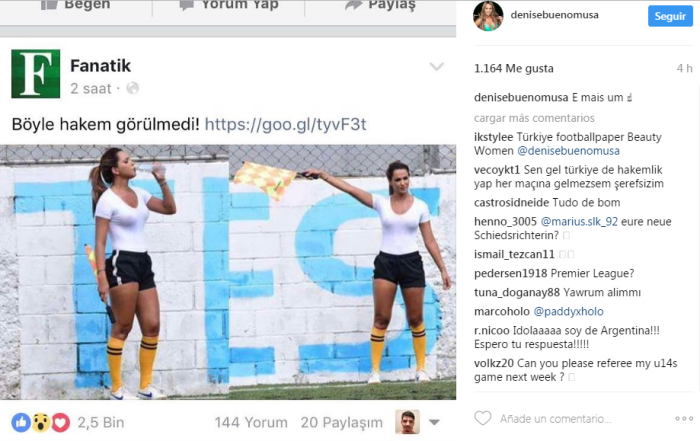700x441 pixels.
Task: Click the blue Seguir follow button
Action: [x=670, y=17]
